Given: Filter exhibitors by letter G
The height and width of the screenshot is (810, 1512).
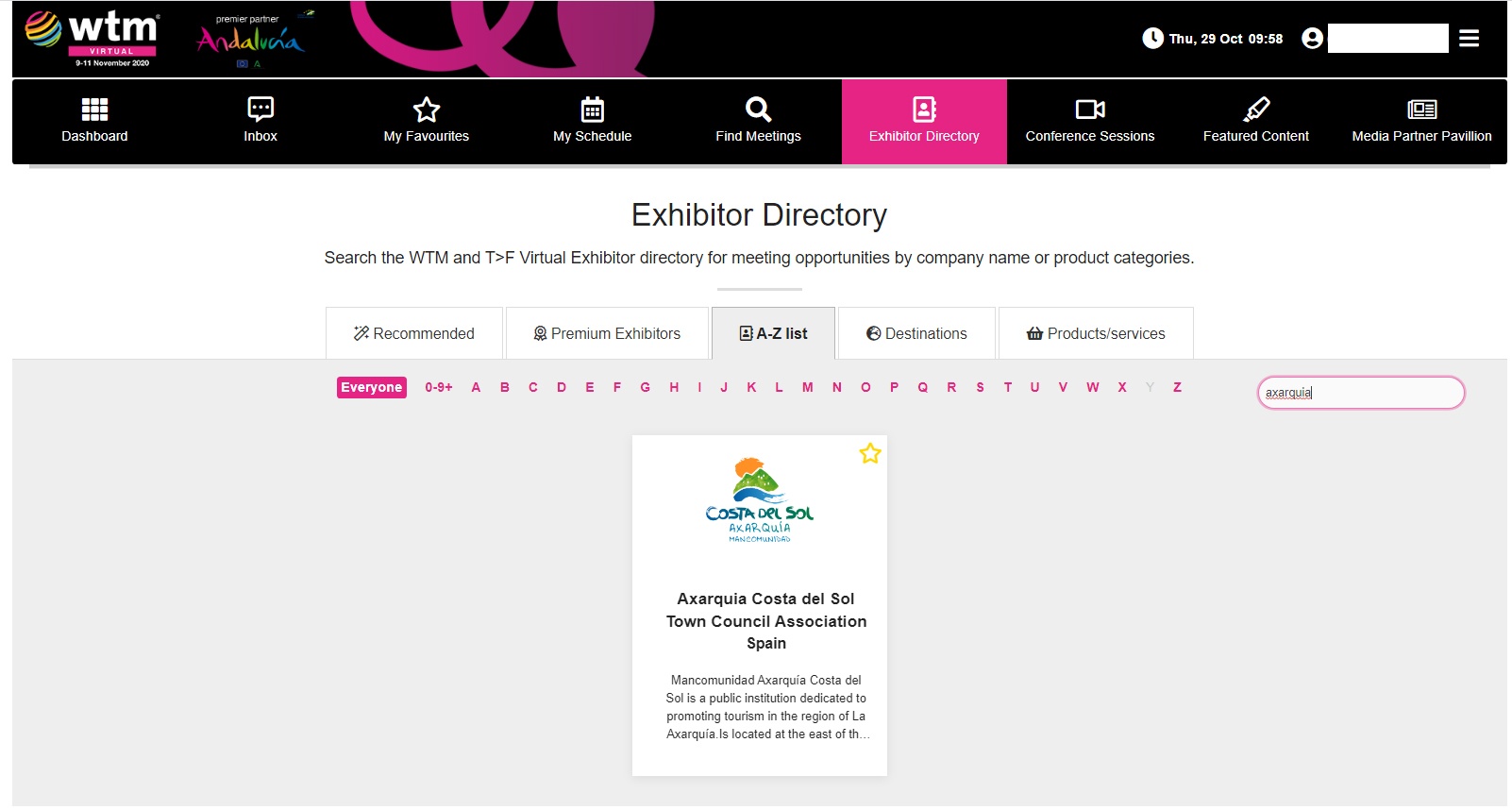Looking at the screenshot, I should [646, 387].
